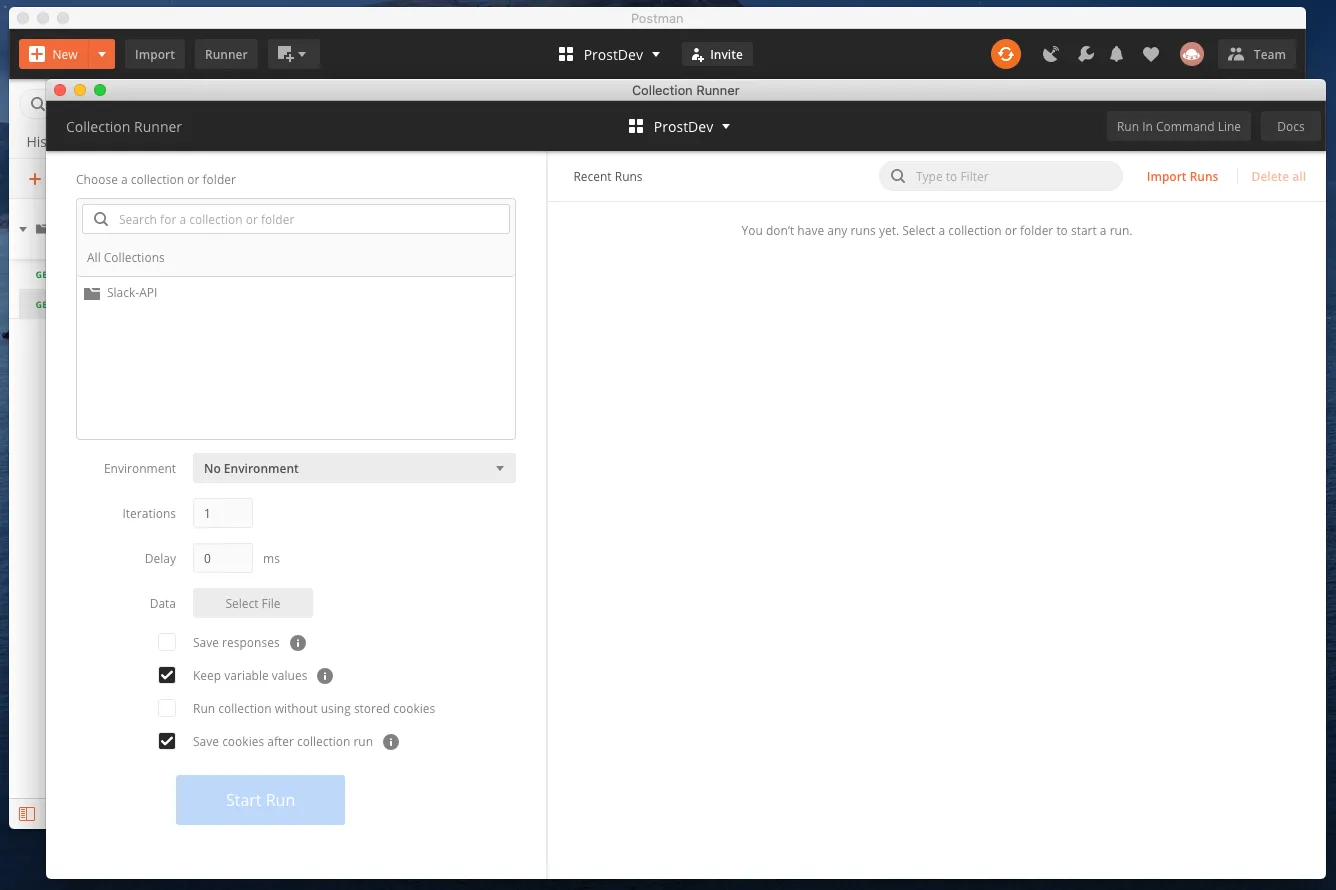The width and height of the screenshot is (1336, 890).
Task: Click the Runner button
Action: point(226,54)
